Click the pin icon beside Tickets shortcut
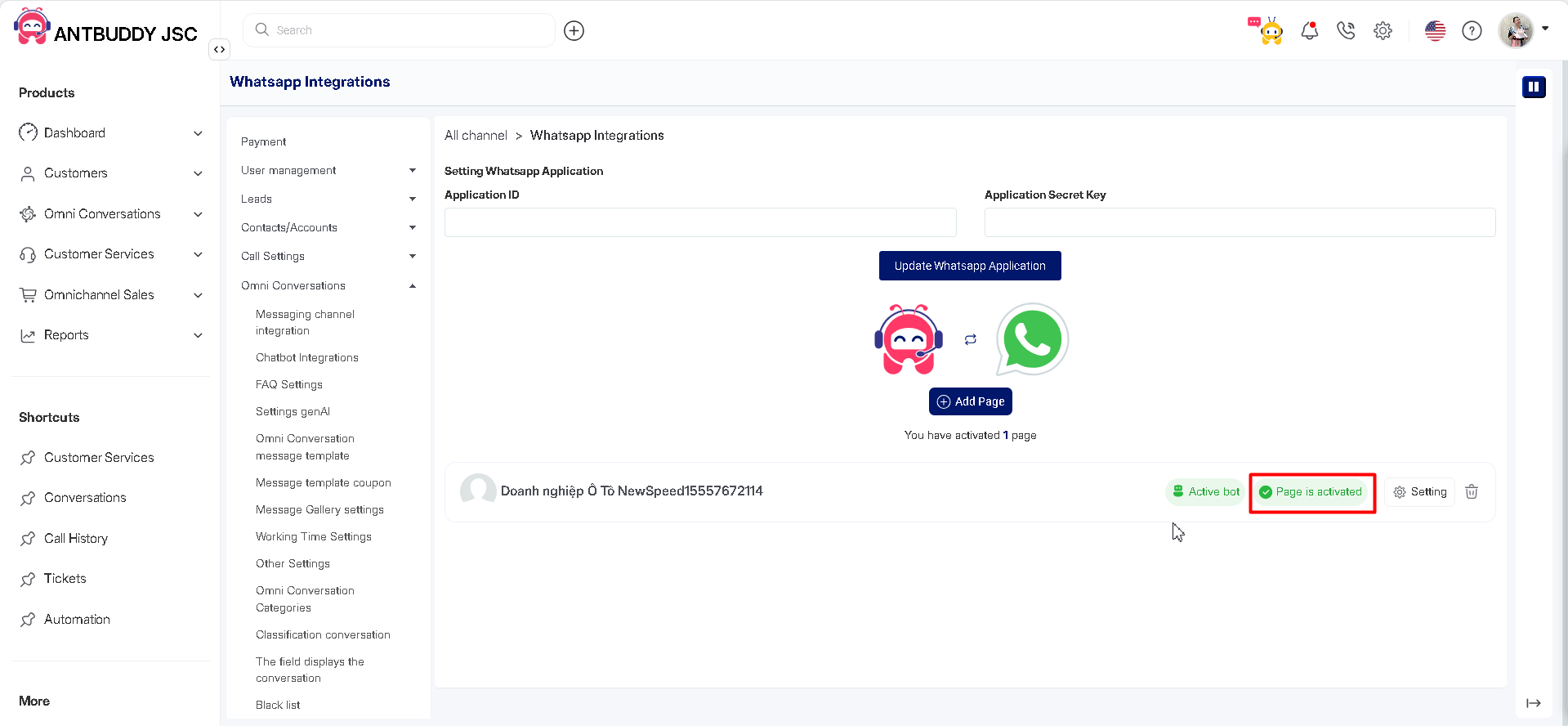 (x=28, y=579)
